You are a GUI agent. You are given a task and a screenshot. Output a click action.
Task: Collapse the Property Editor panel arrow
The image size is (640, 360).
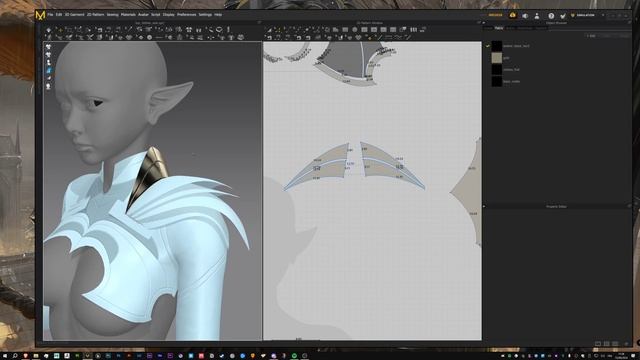(484, 207)
